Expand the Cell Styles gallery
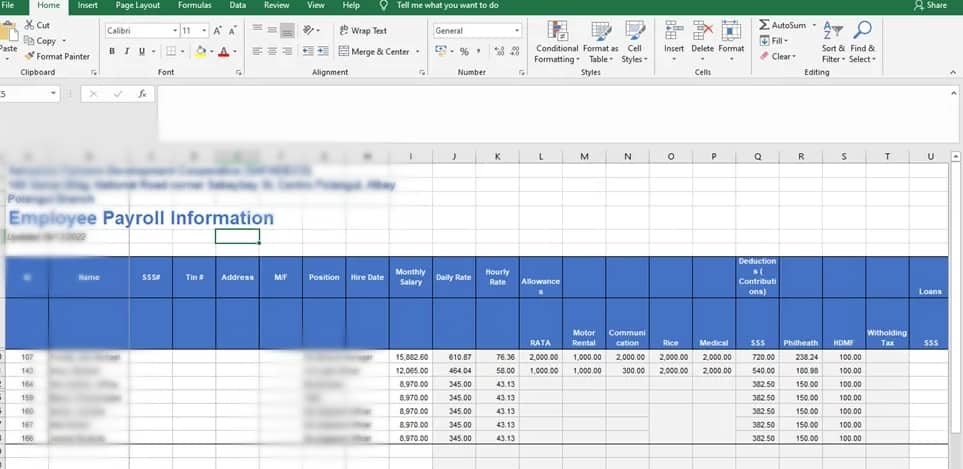This screenshot has height=469, width=963. 634,42
